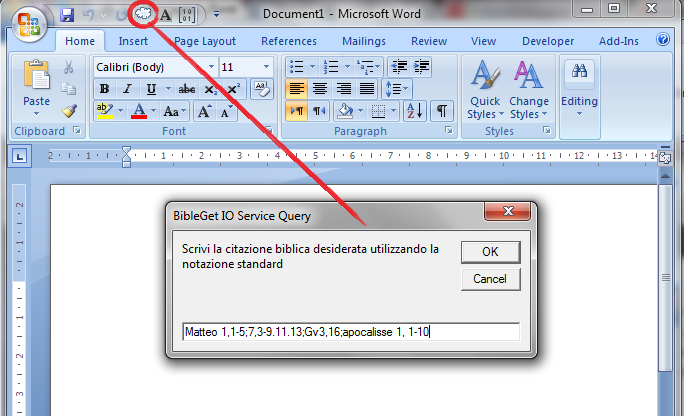Save document from Quick Access Toolbar
Screen dimensions: 684x416
point(67,15)
